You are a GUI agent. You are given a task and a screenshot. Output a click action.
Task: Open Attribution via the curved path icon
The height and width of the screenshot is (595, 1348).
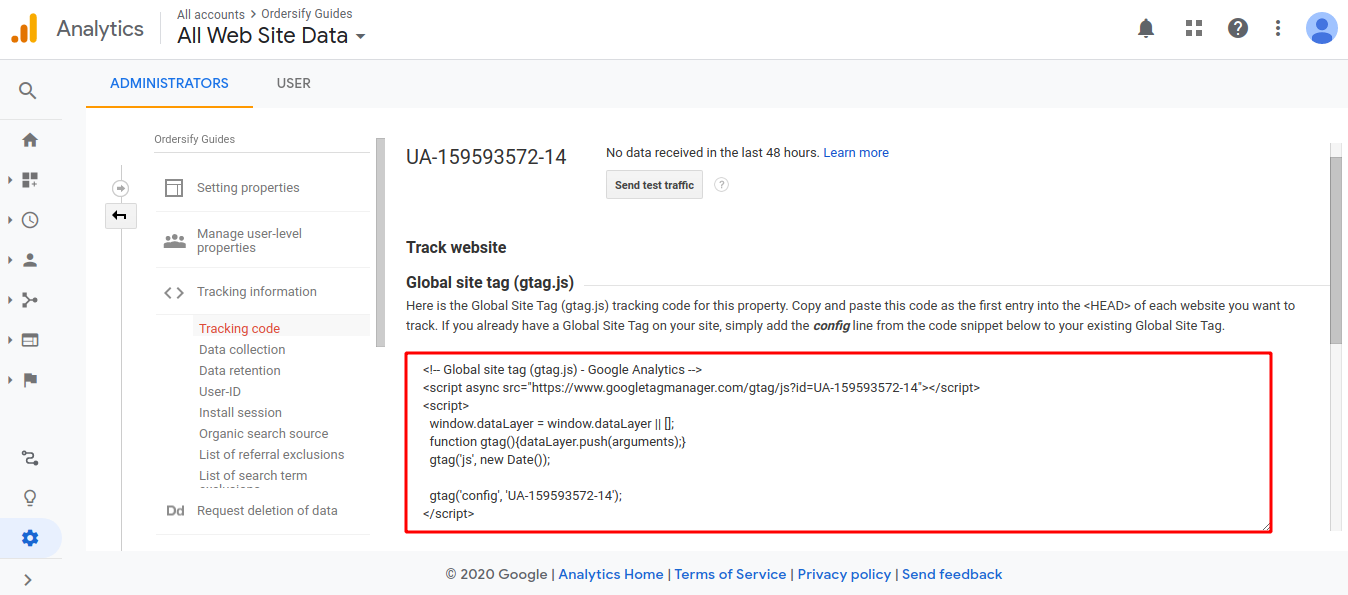click(30, 458)
